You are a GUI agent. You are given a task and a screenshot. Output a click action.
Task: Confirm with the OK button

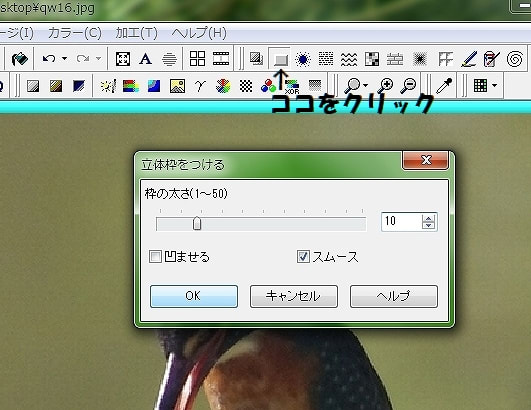click(x=194, y=296)
